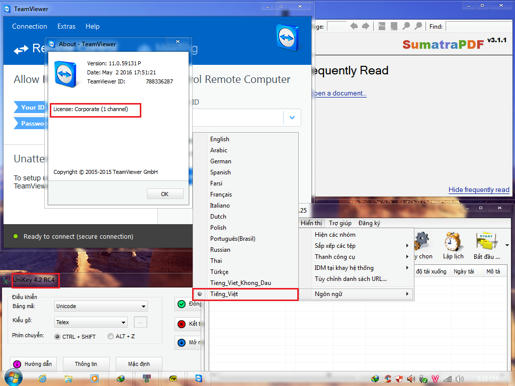Click the IDM globe icon in system tray

(x=375, y=379)
